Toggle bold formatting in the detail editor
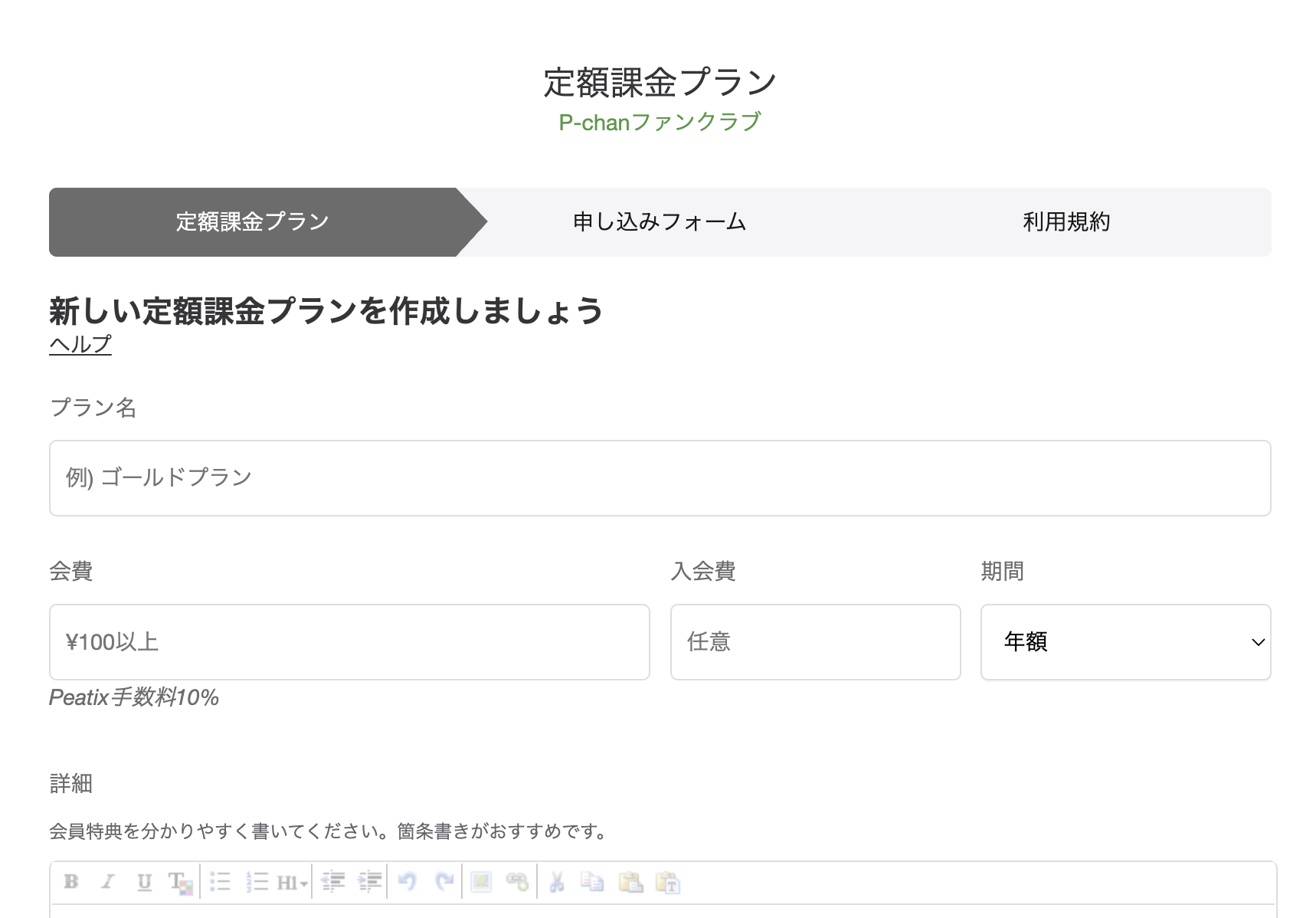Viewport: 1316px width, 918px height. coord(70,881)
